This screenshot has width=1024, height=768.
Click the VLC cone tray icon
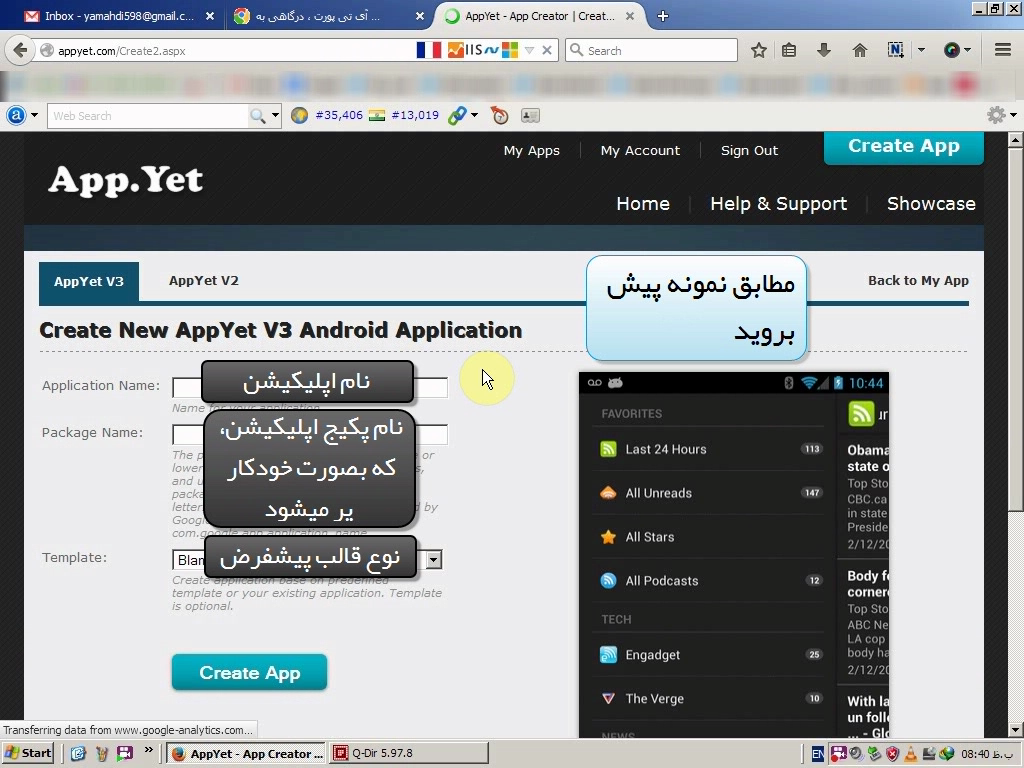910,754
